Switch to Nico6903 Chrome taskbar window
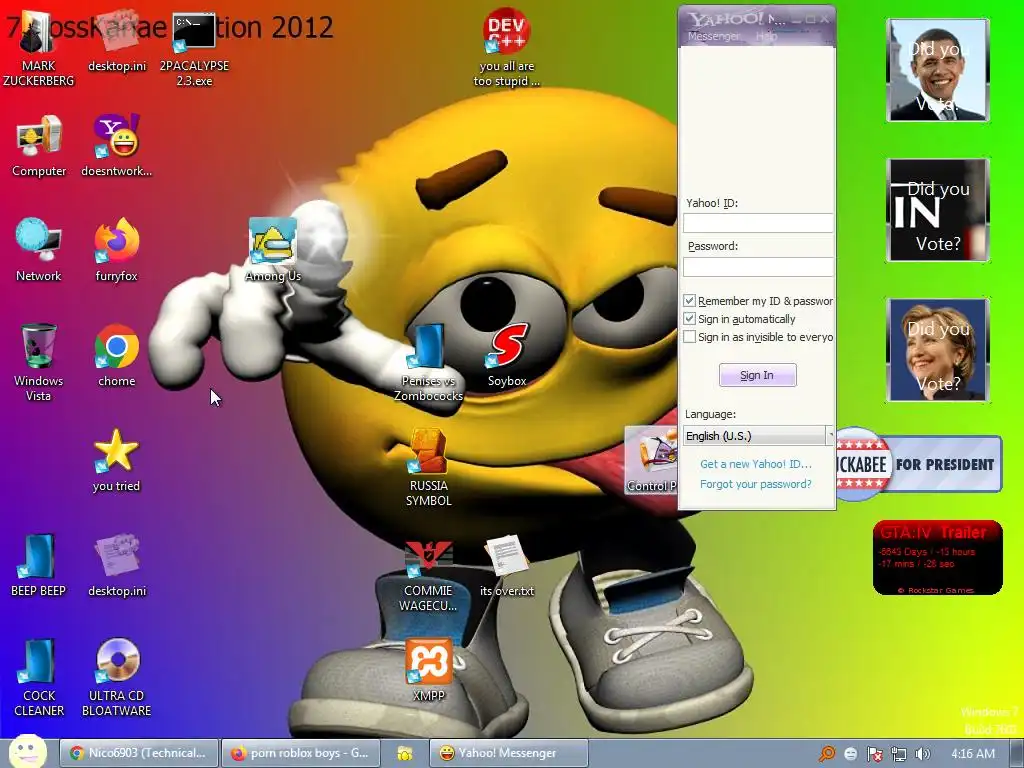The height and width of the screenshot is (768, 1024). [x=138, y=753]
